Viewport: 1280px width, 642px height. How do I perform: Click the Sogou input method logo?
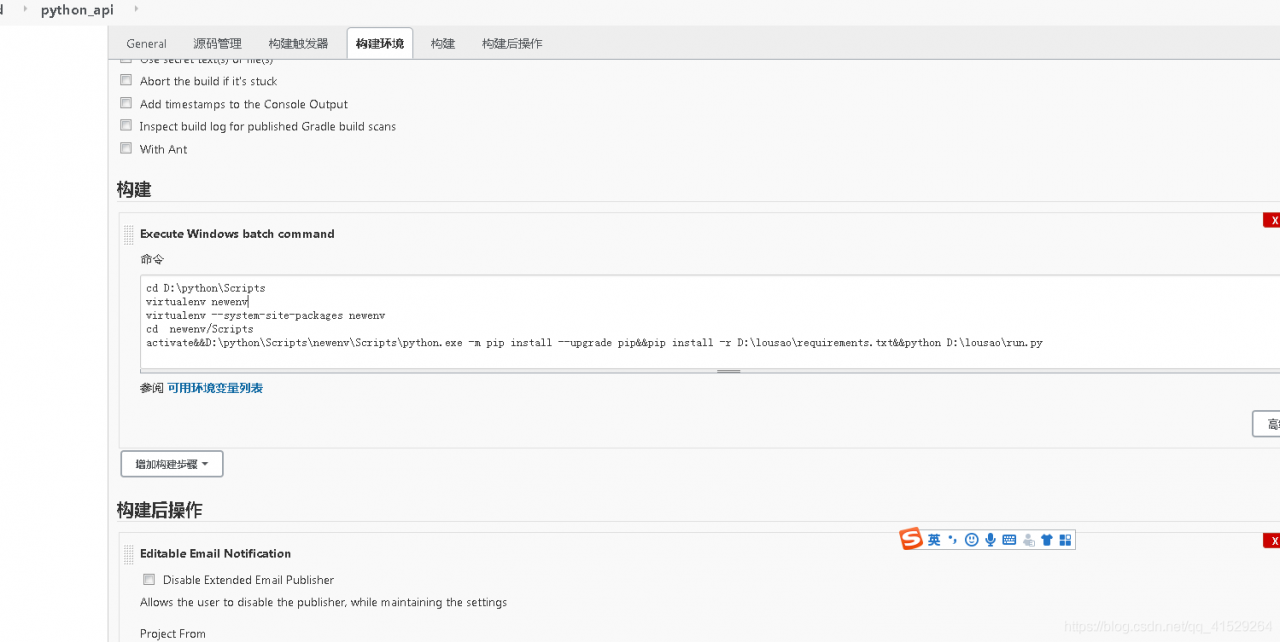[x=911, y=540]
